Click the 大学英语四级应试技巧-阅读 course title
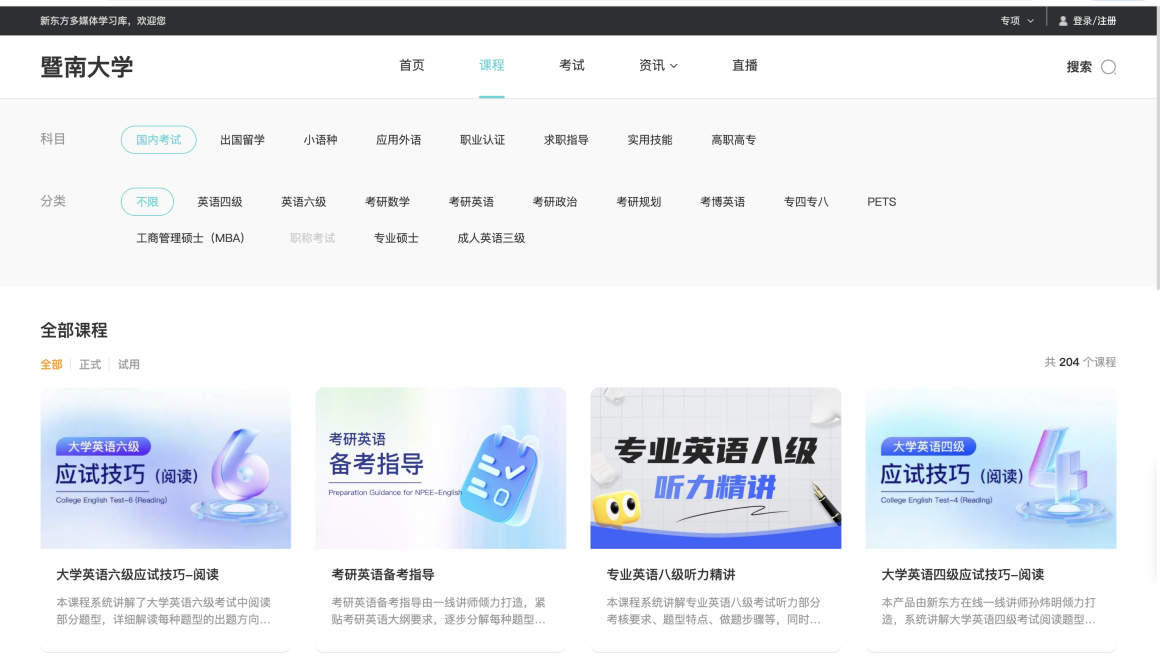 click(962, 575)
